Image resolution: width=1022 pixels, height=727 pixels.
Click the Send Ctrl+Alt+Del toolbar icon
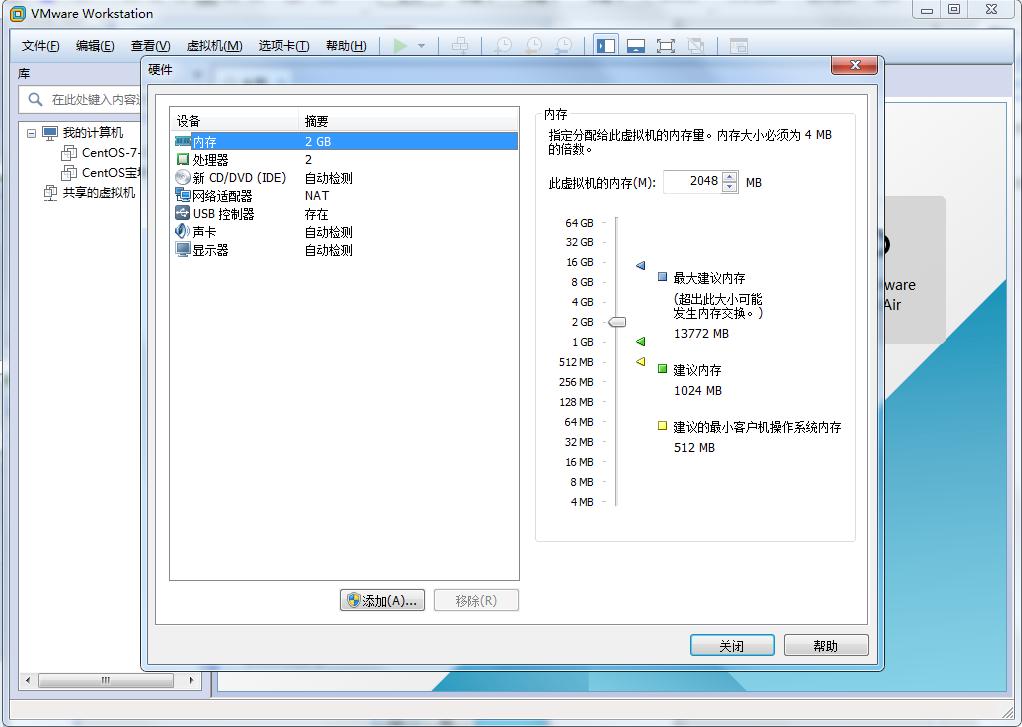click(460, 46)
